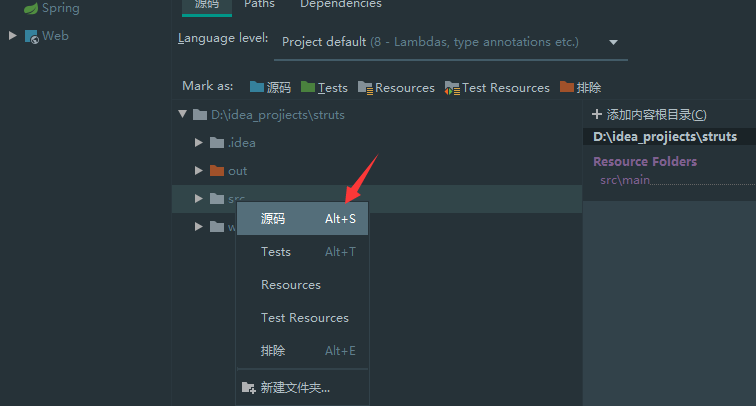Viewport: 756px width, 406px height.
Task: Open the Language level dropdown
Action: coord(612,42)
